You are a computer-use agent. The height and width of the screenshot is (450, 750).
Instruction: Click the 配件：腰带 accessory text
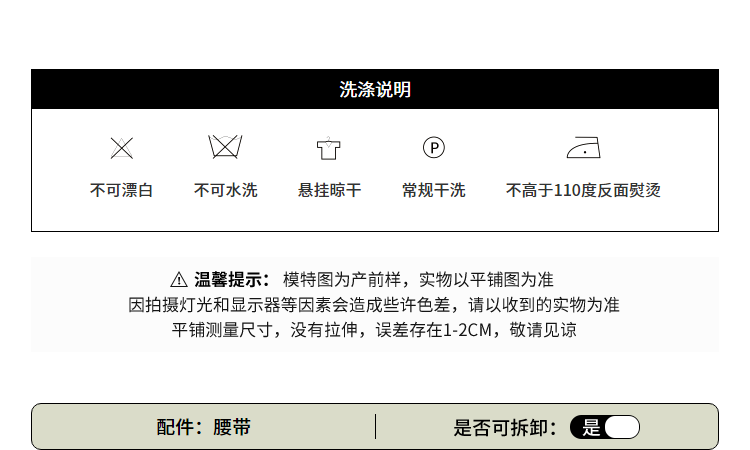coord(204,428)
